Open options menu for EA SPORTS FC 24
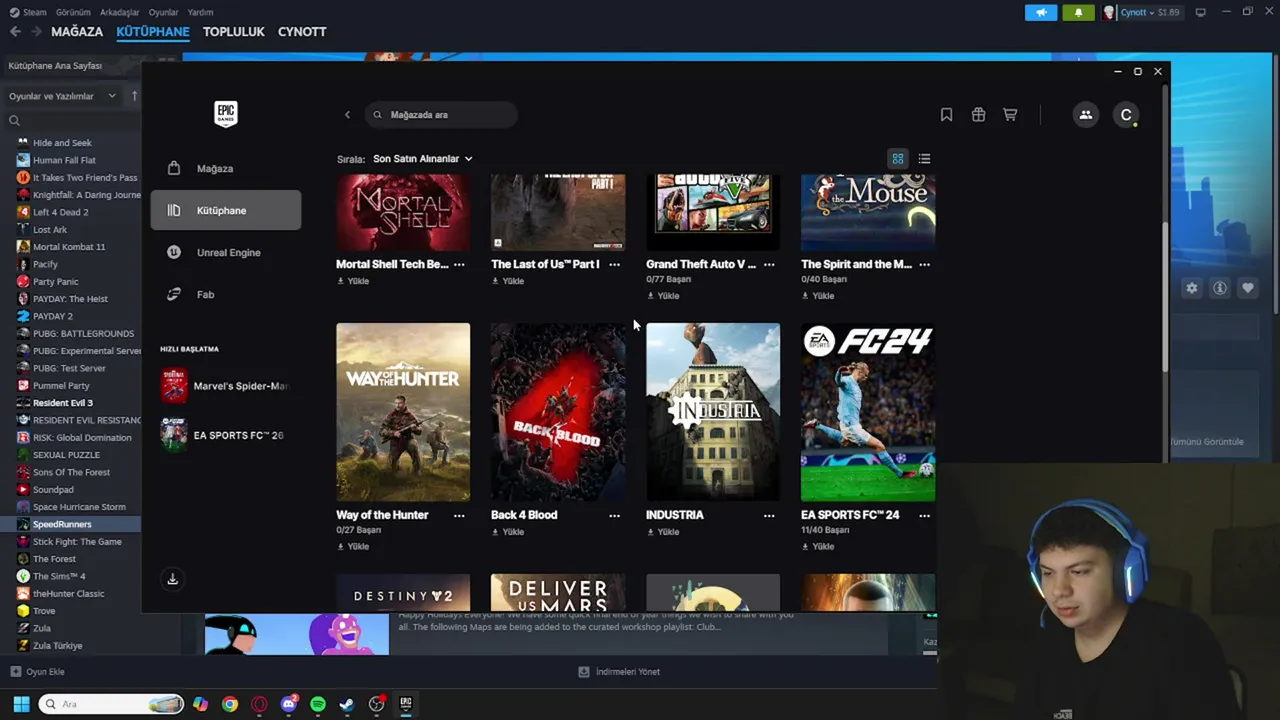The width and height of the screenshot is (1280, 720). [924, 515]
